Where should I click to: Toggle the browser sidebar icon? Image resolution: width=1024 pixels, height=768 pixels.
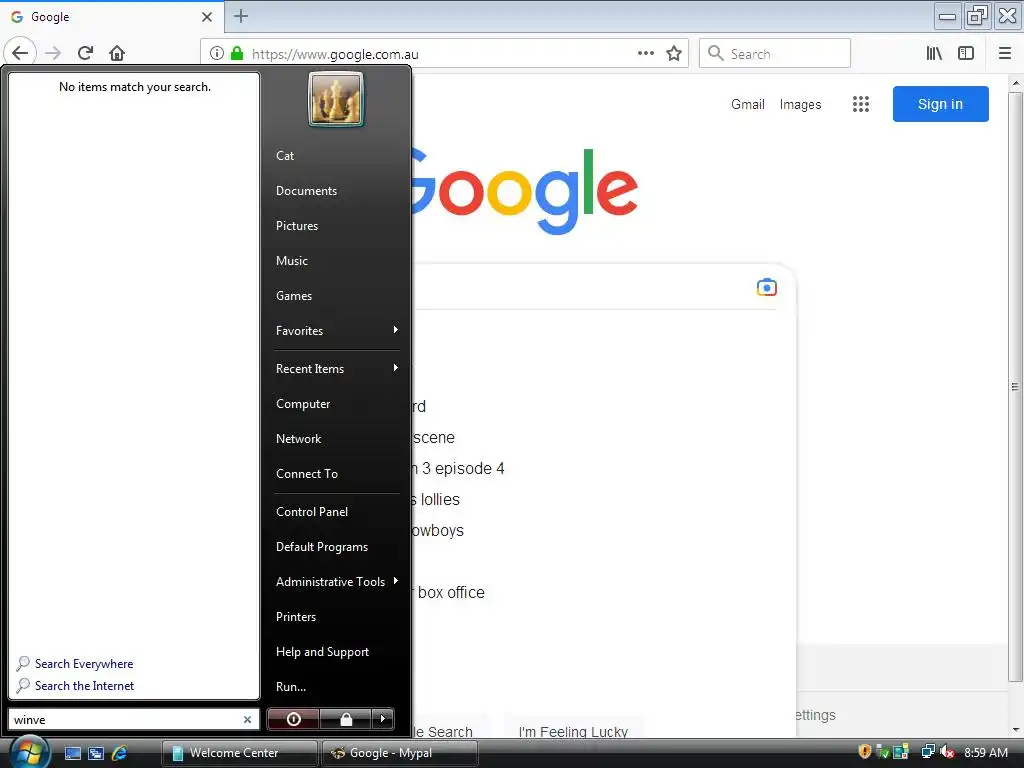click(966, 54)
